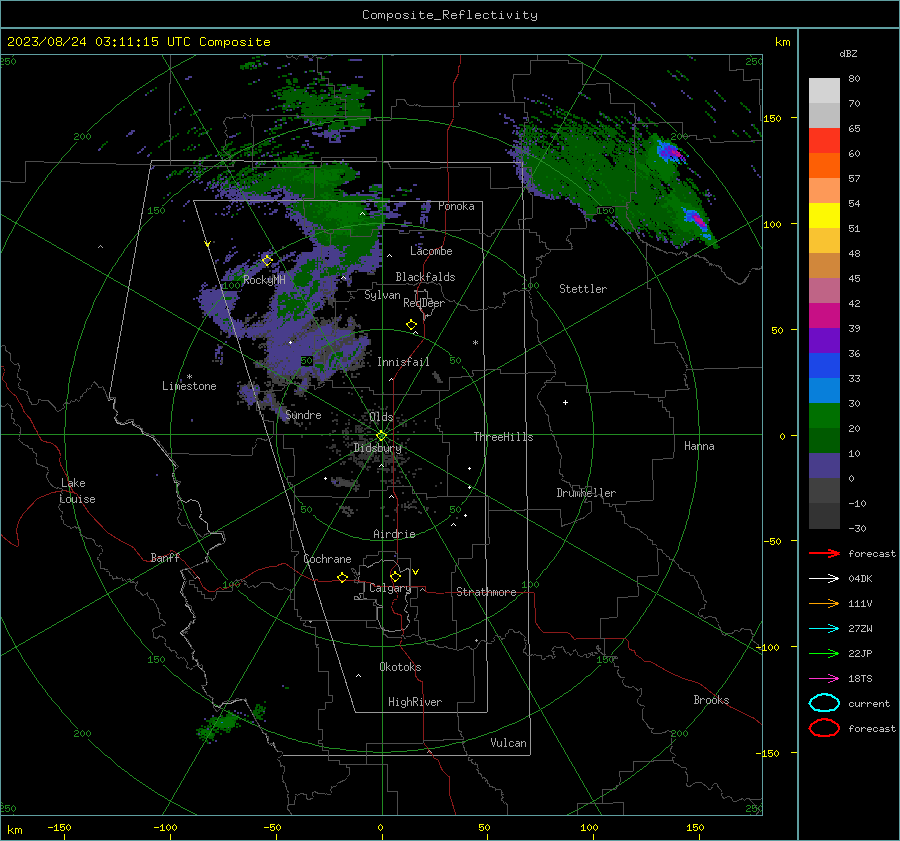Image resolution: width=900 pixels, height=841 pixels.
Task: Click the Sundre label
Action: [303, 414]
